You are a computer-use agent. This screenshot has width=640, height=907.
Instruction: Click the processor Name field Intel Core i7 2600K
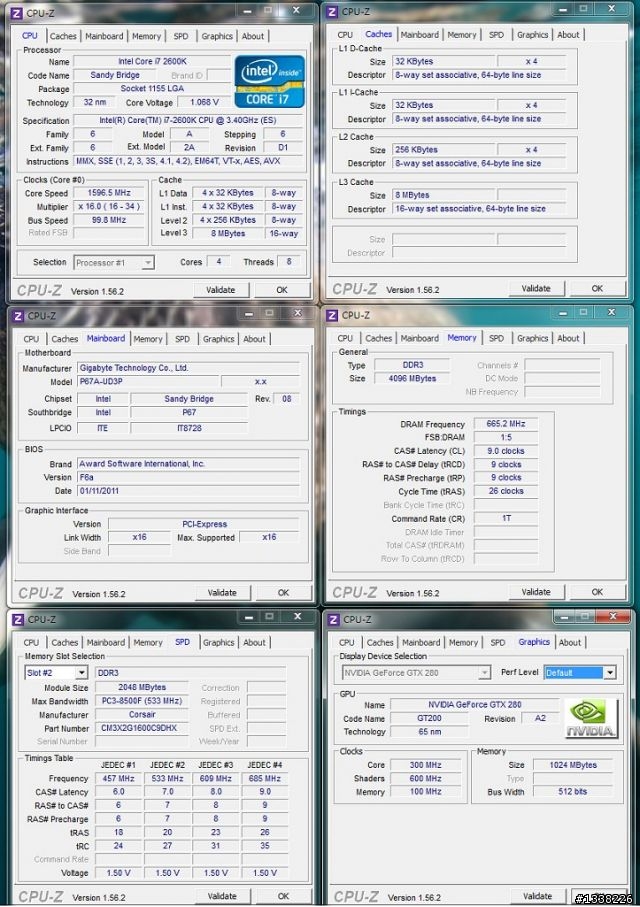pos(152,61)
